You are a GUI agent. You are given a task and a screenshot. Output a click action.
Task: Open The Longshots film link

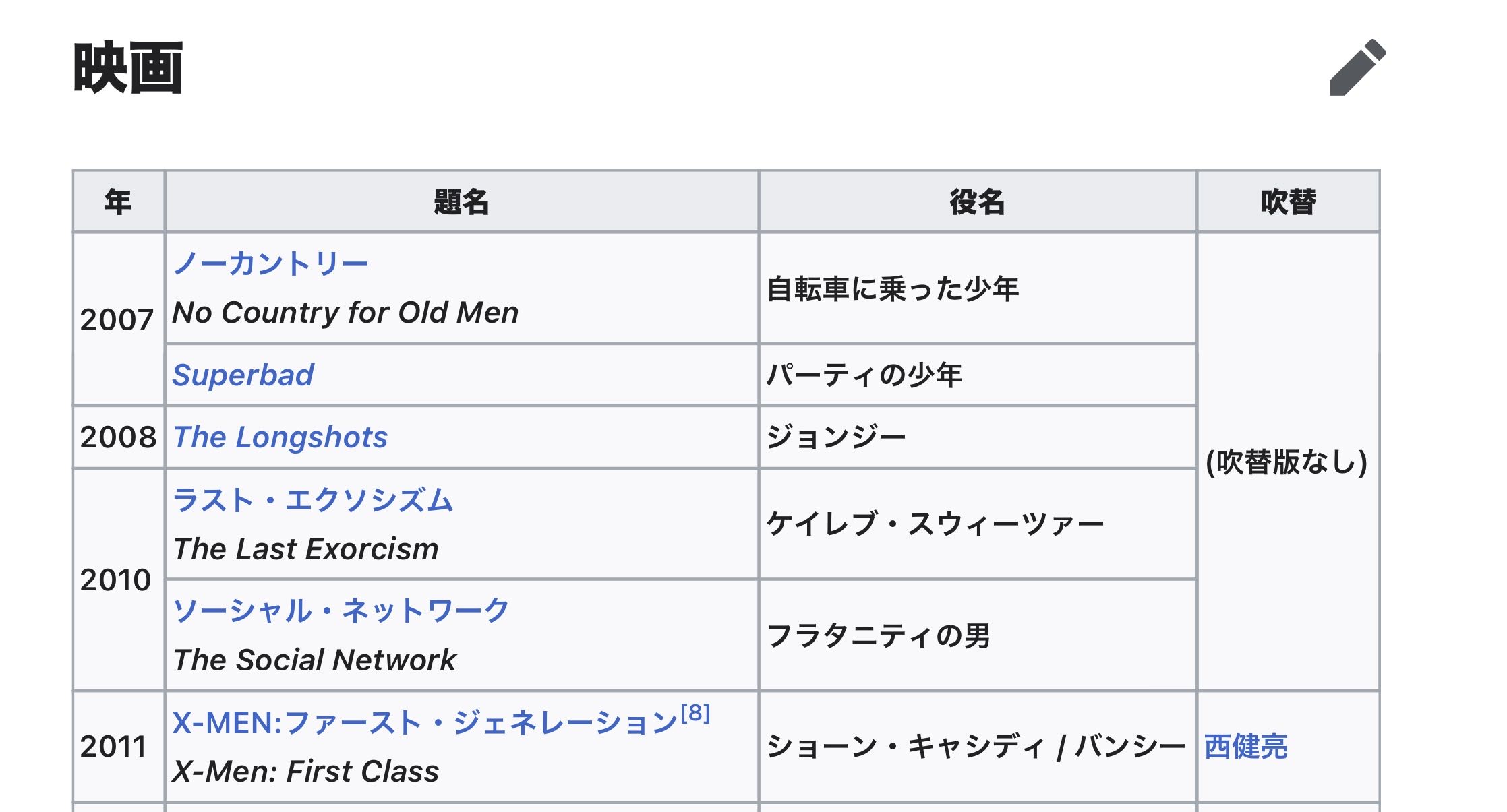point(280,437)
